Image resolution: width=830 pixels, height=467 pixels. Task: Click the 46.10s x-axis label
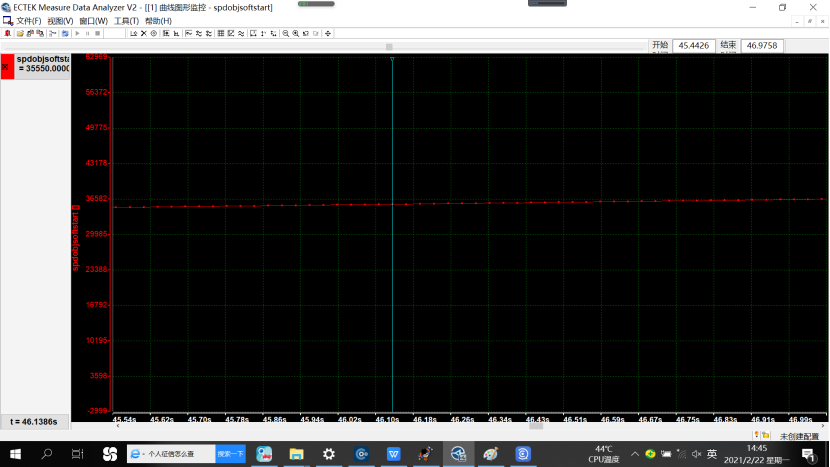tap(387, 419)
